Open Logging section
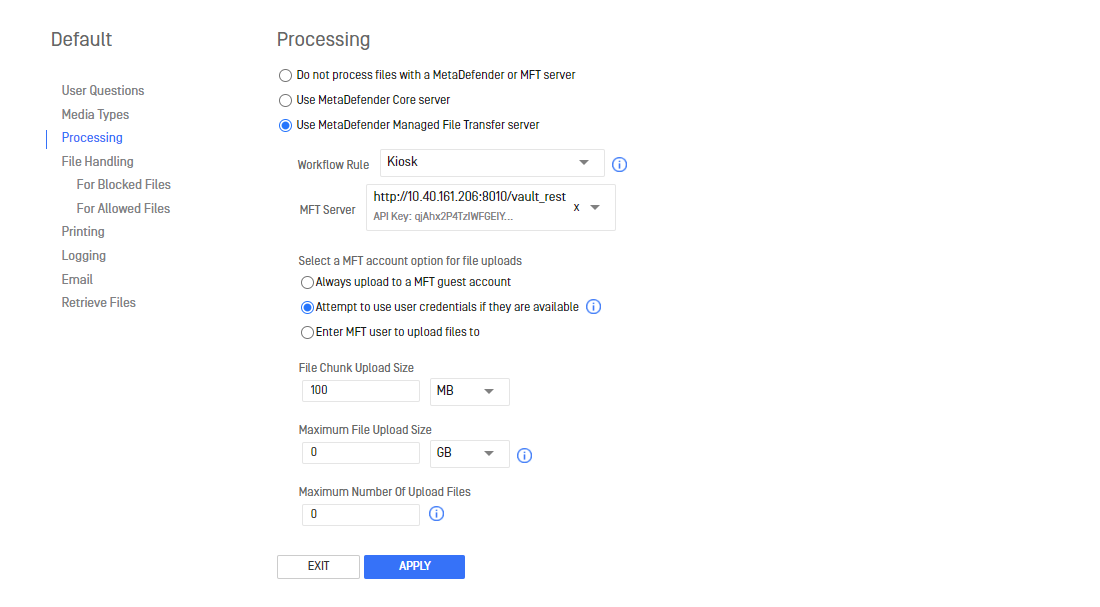This screenshot has width=1100, height=607. pos(83,255)
